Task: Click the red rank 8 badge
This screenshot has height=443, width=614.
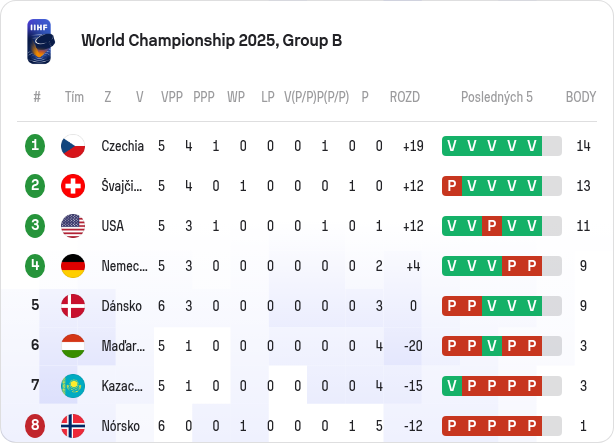Action: tap(35, 426)
